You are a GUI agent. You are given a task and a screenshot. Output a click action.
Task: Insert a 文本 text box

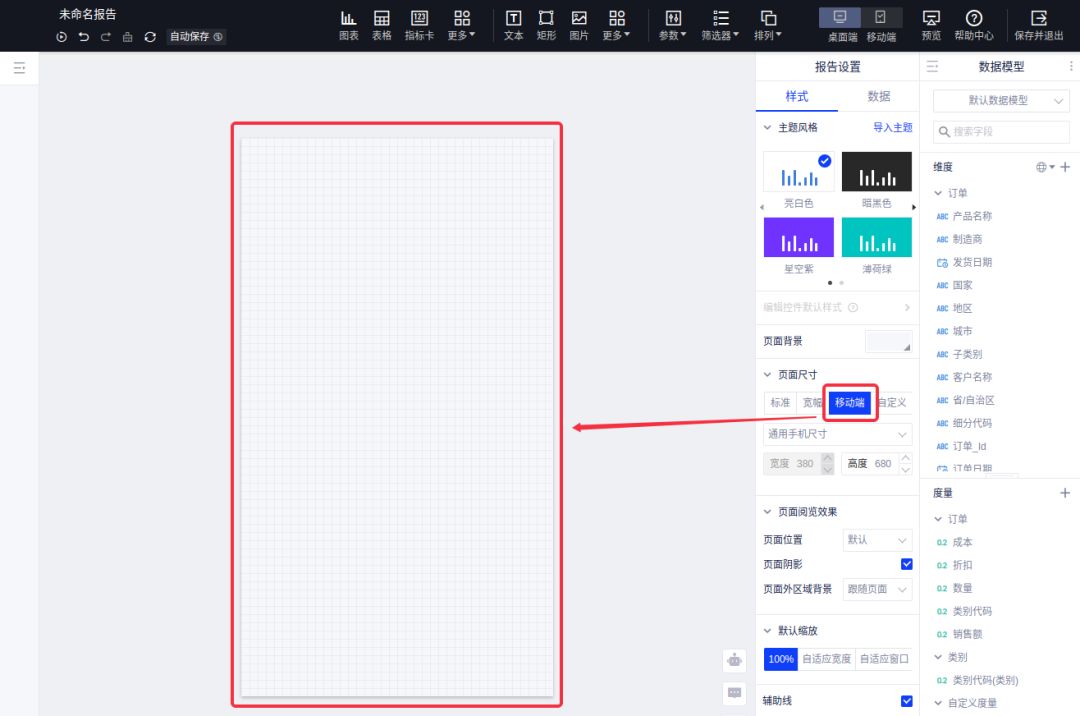pyautogui.click(x=513, y=25)
